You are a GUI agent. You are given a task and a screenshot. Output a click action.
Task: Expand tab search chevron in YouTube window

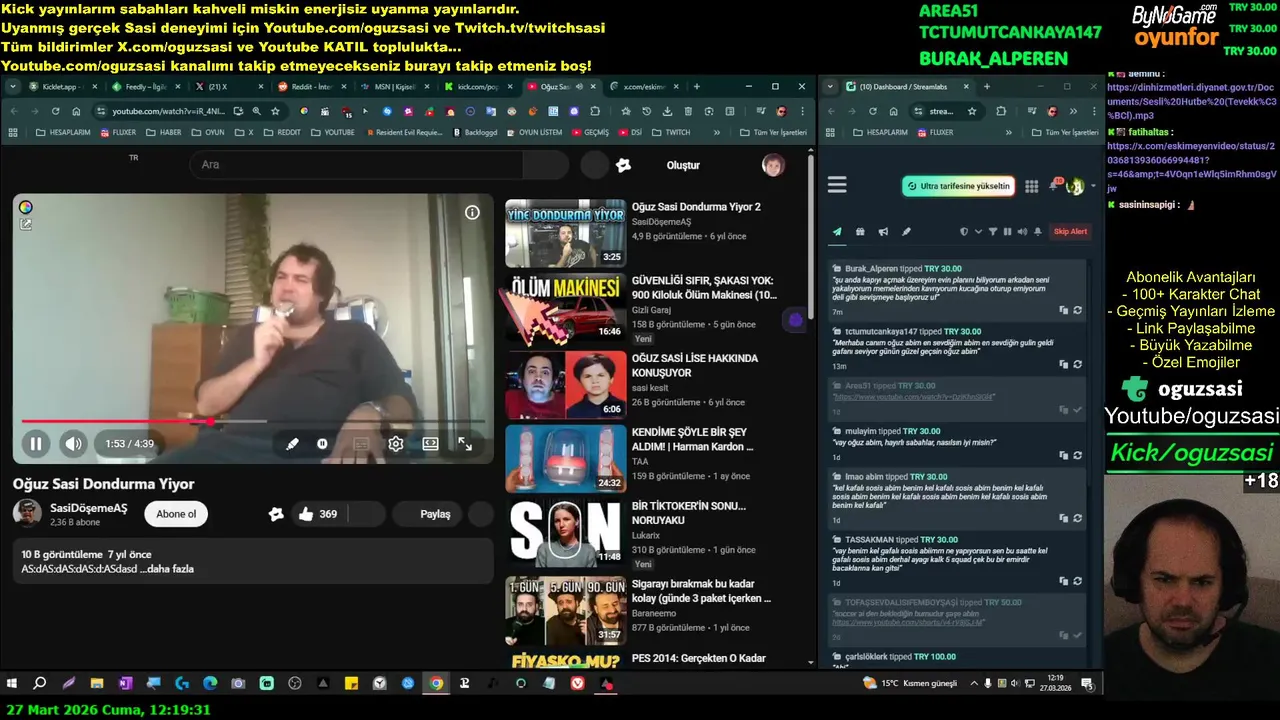coord(12,87)
